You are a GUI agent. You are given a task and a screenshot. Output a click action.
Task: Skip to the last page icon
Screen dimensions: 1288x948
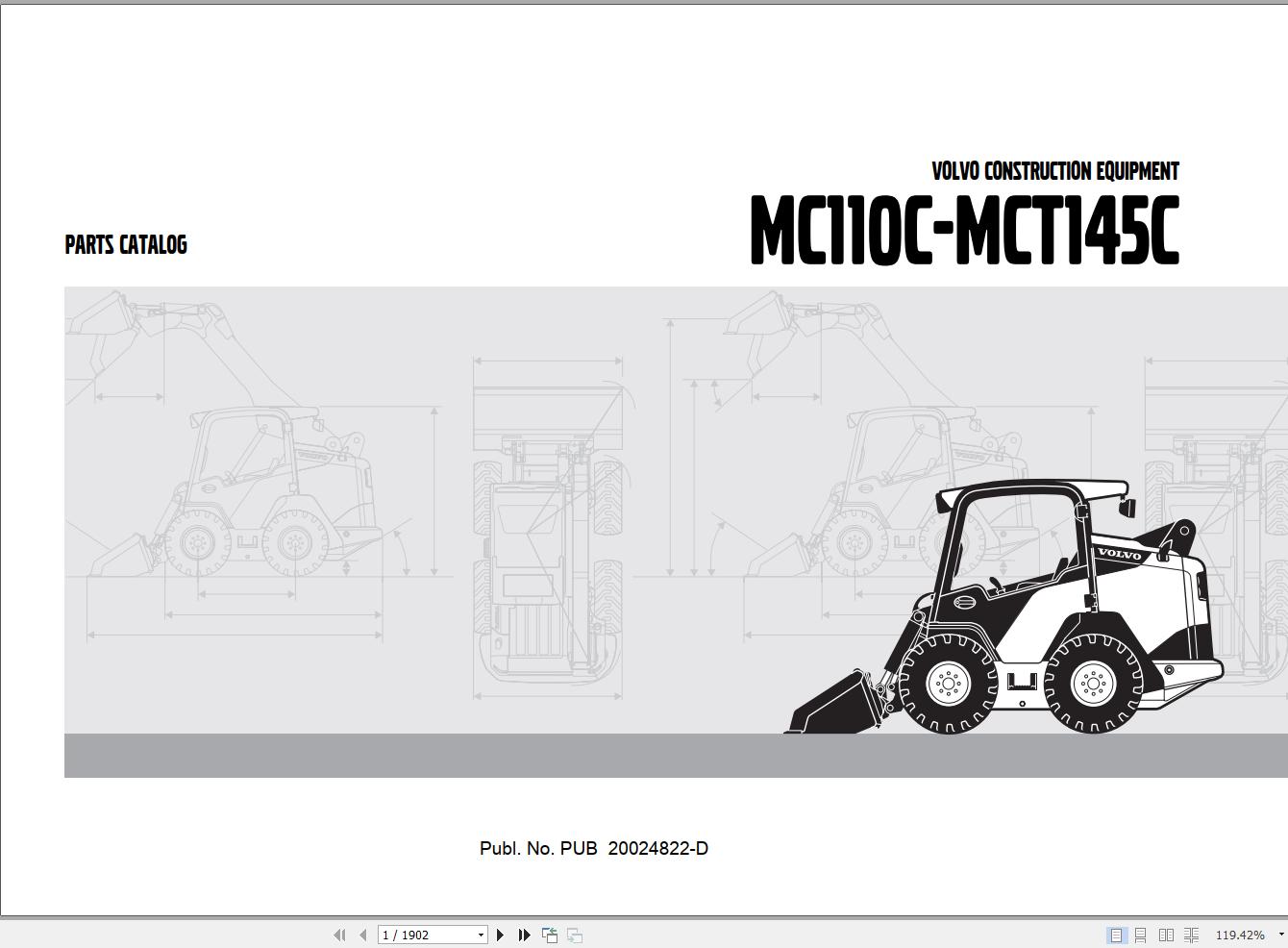[x=524, y=935]
